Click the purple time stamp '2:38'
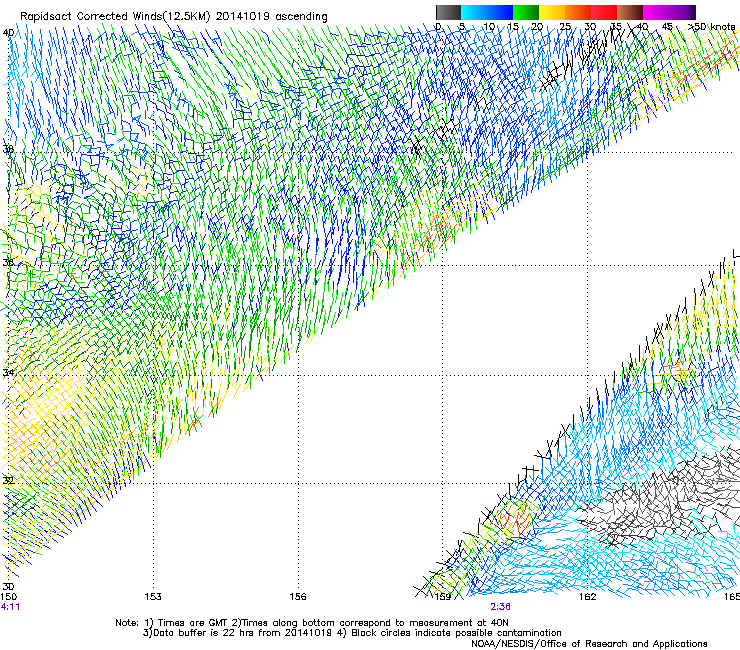The height and width of the screenshot is (650, 740). 500,607
